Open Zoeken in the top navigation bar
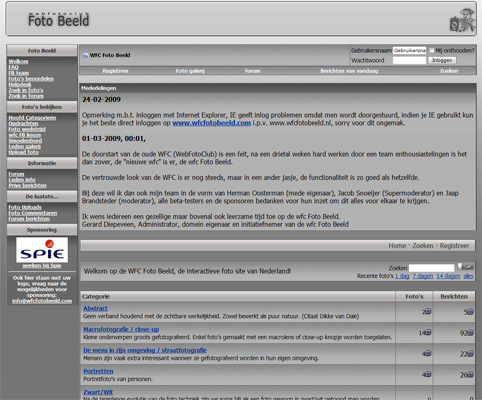The height and width of the screenshot is (400, 482). coord(449,71)
